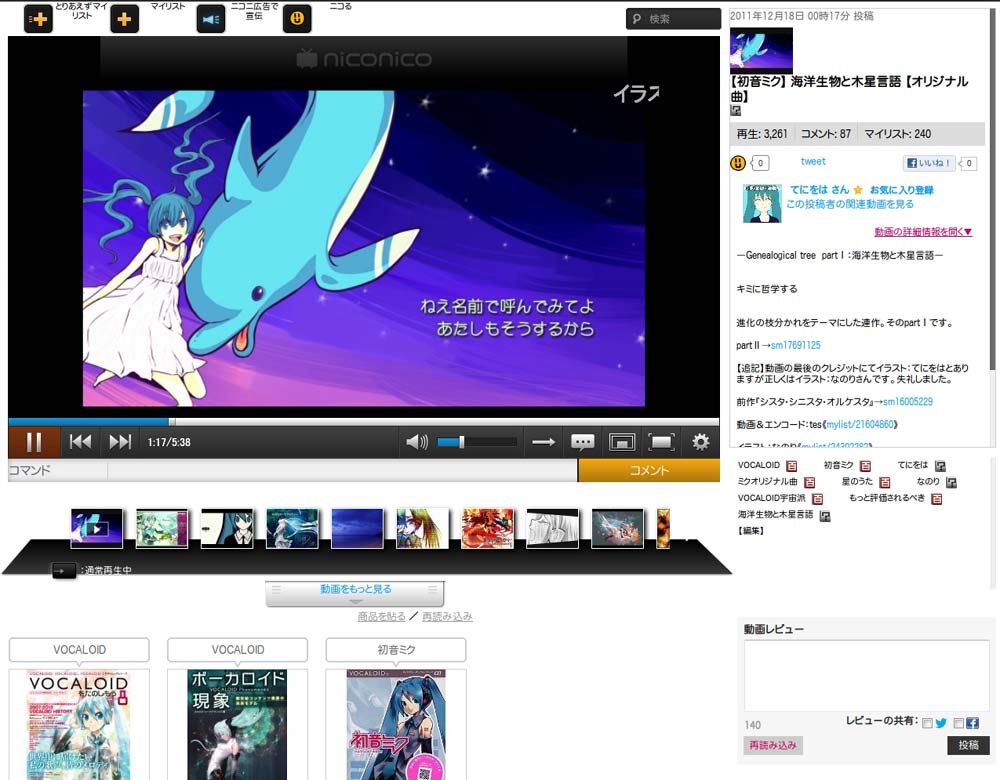Click the もっと評価されるべき tag link
The image size is (1000, 780).
886,498
